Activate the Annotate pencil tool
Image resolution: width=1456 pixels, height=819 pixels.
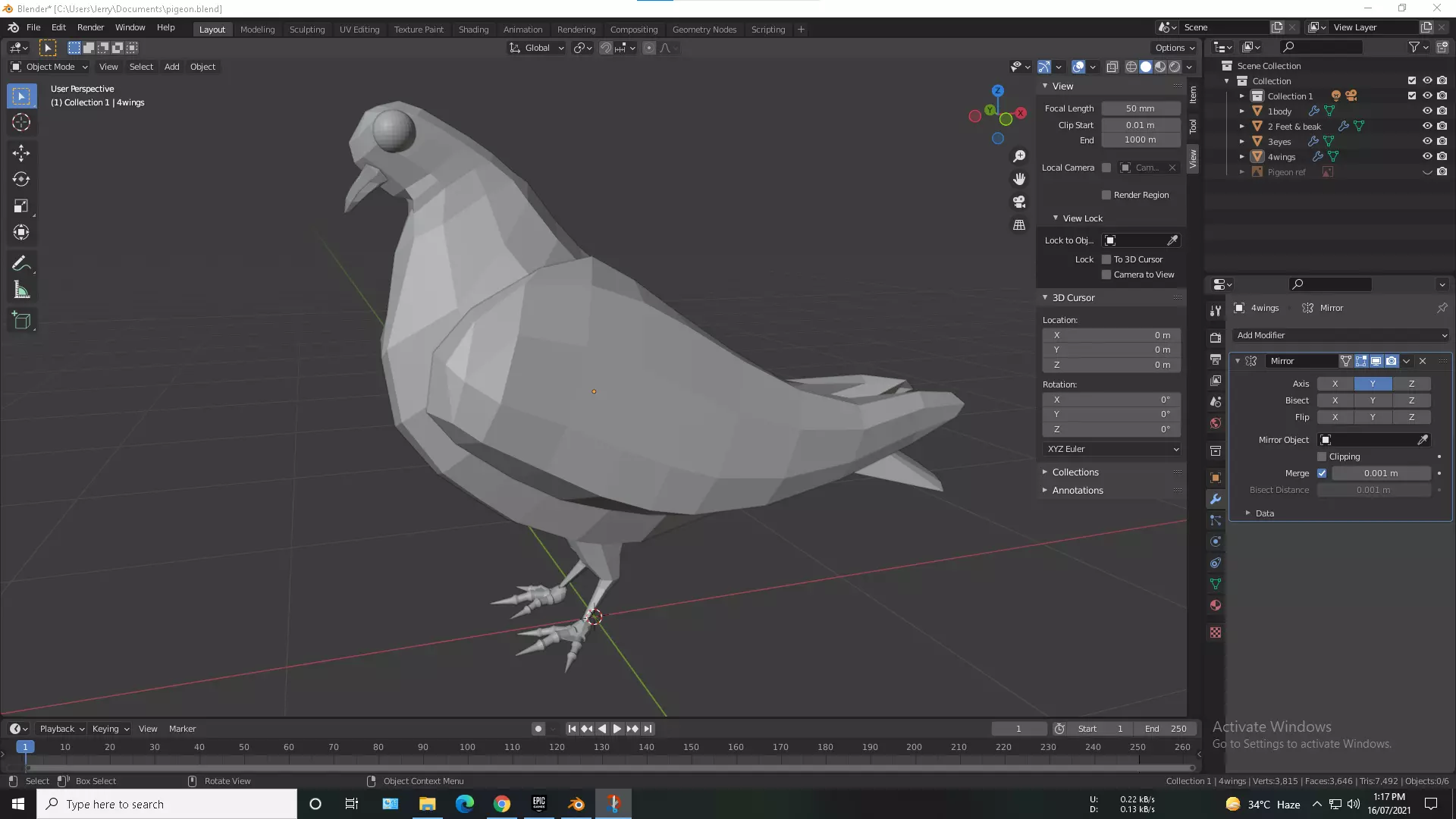[x=21, y=264]
